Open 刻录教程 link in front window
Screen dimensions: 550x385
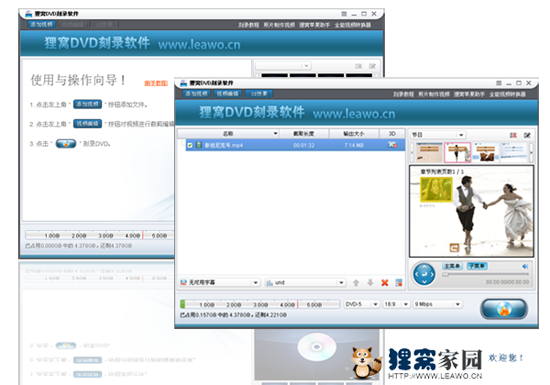click(x=403, y=94)
